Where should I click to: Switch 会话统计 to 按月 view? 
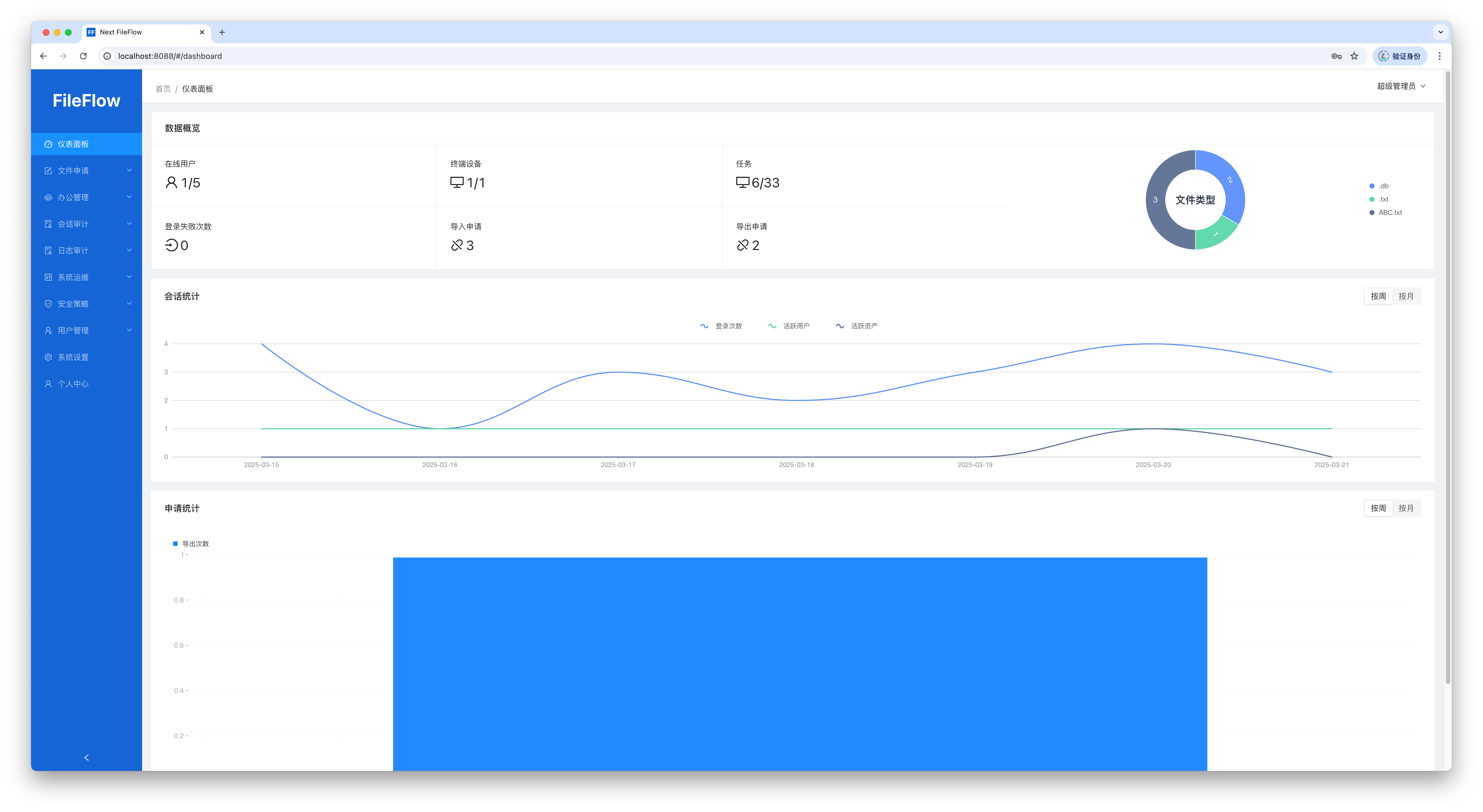(x=1406, y=296)
